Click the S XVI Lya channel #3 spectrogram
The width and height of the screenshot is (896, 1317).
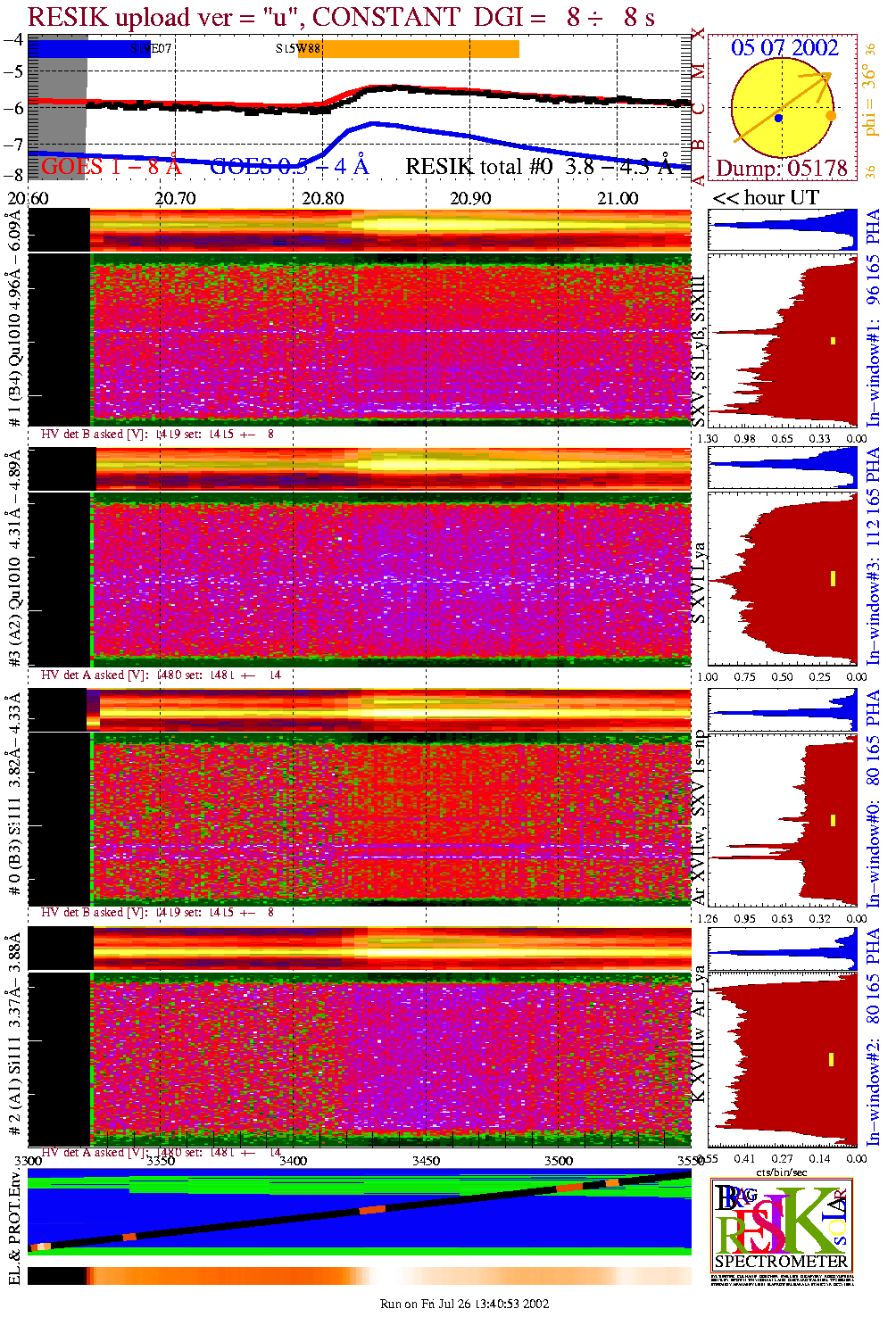point(391,580)
